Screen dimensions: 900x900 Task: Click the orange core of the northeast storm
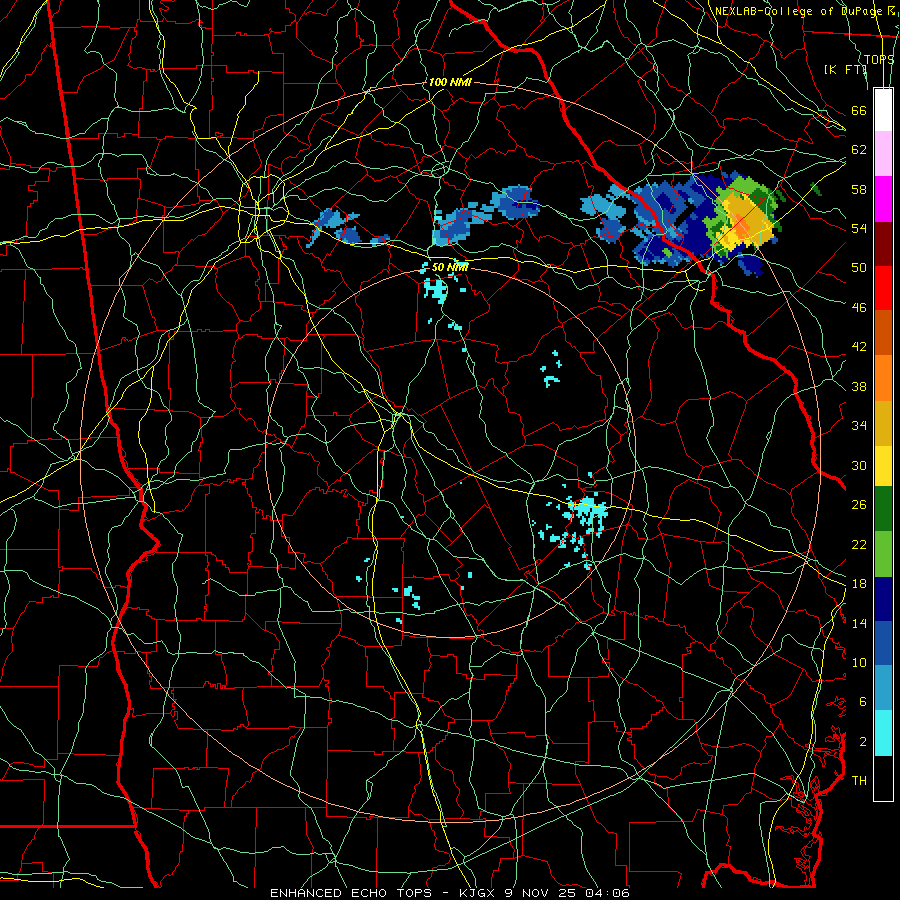[x=743, y=225]
